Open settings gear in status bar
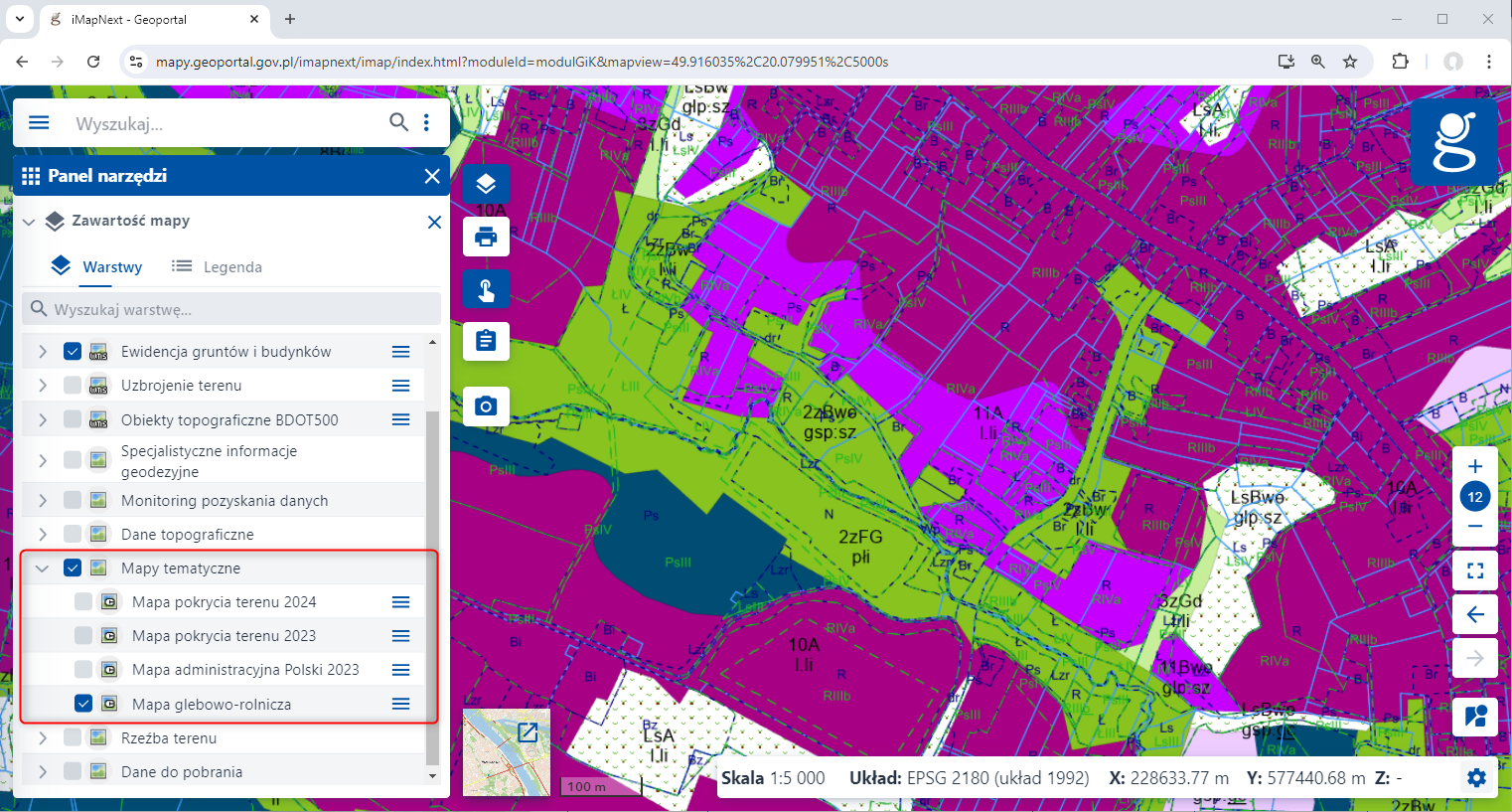The height and width of the screenshot is (812, 1512). click(1477, 778)
